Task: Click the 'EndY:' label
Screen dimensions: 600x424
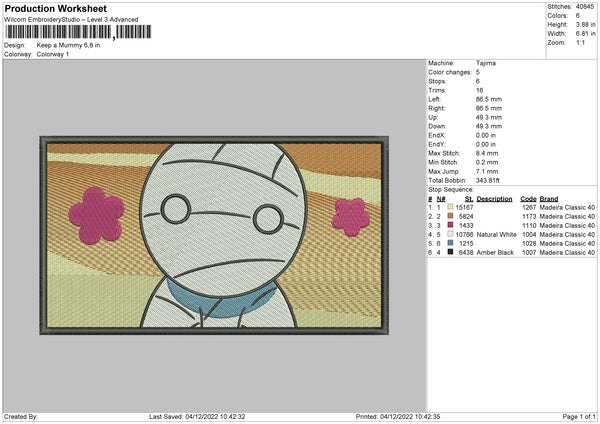Action: click(437, 144)
